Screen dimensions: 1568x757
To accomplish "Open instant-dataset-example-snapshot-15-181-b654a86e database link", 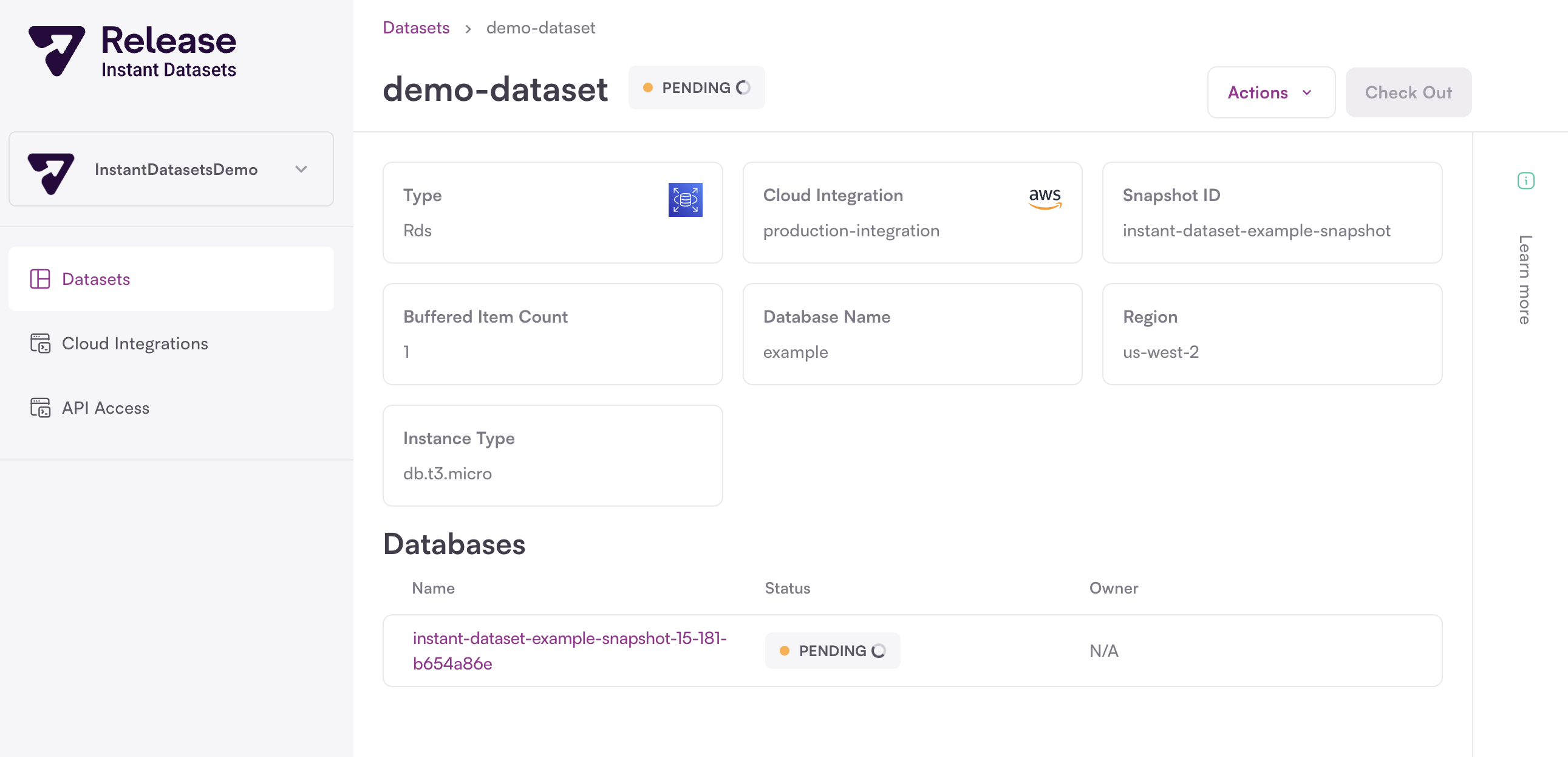I will point(569,651).
